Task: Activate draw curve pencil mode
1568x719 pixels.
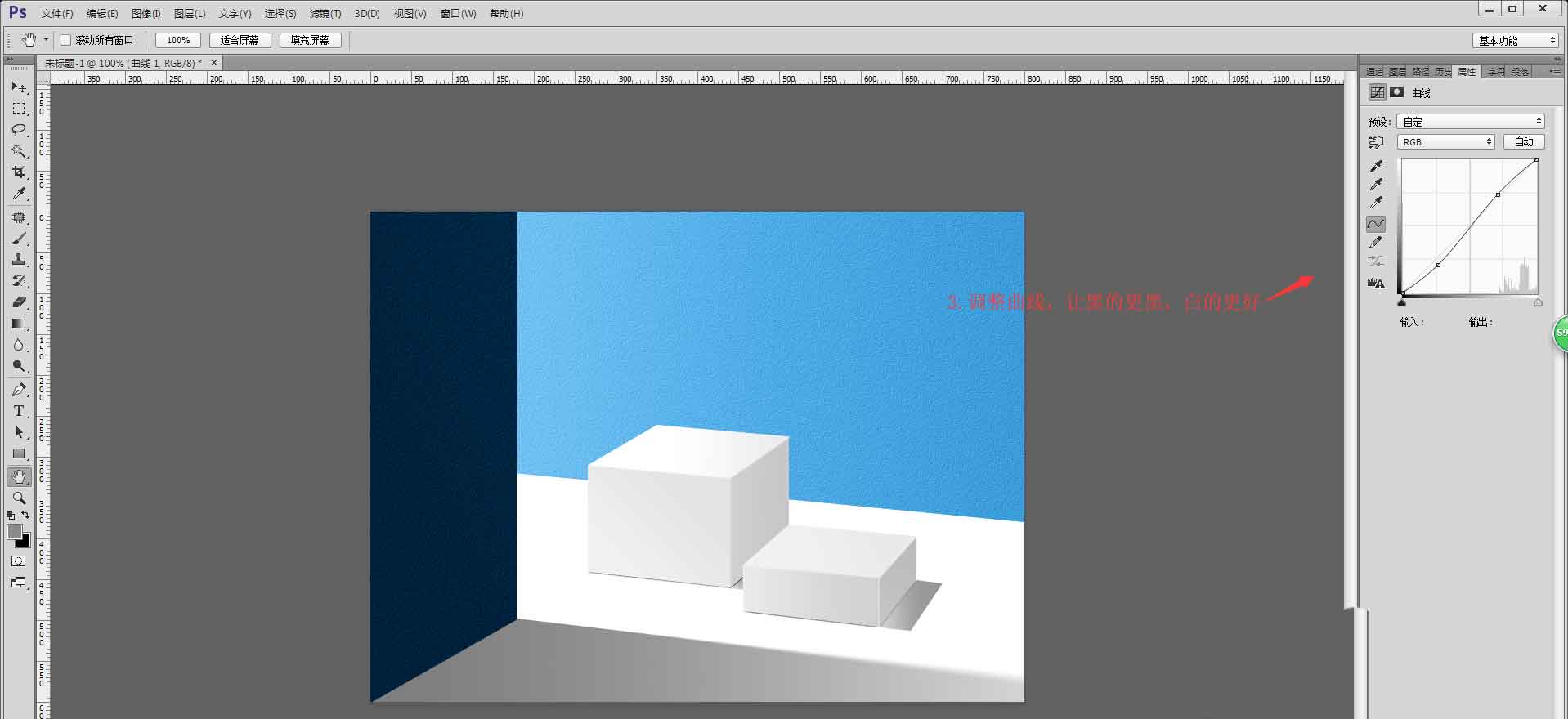Action: [1376, 243]
